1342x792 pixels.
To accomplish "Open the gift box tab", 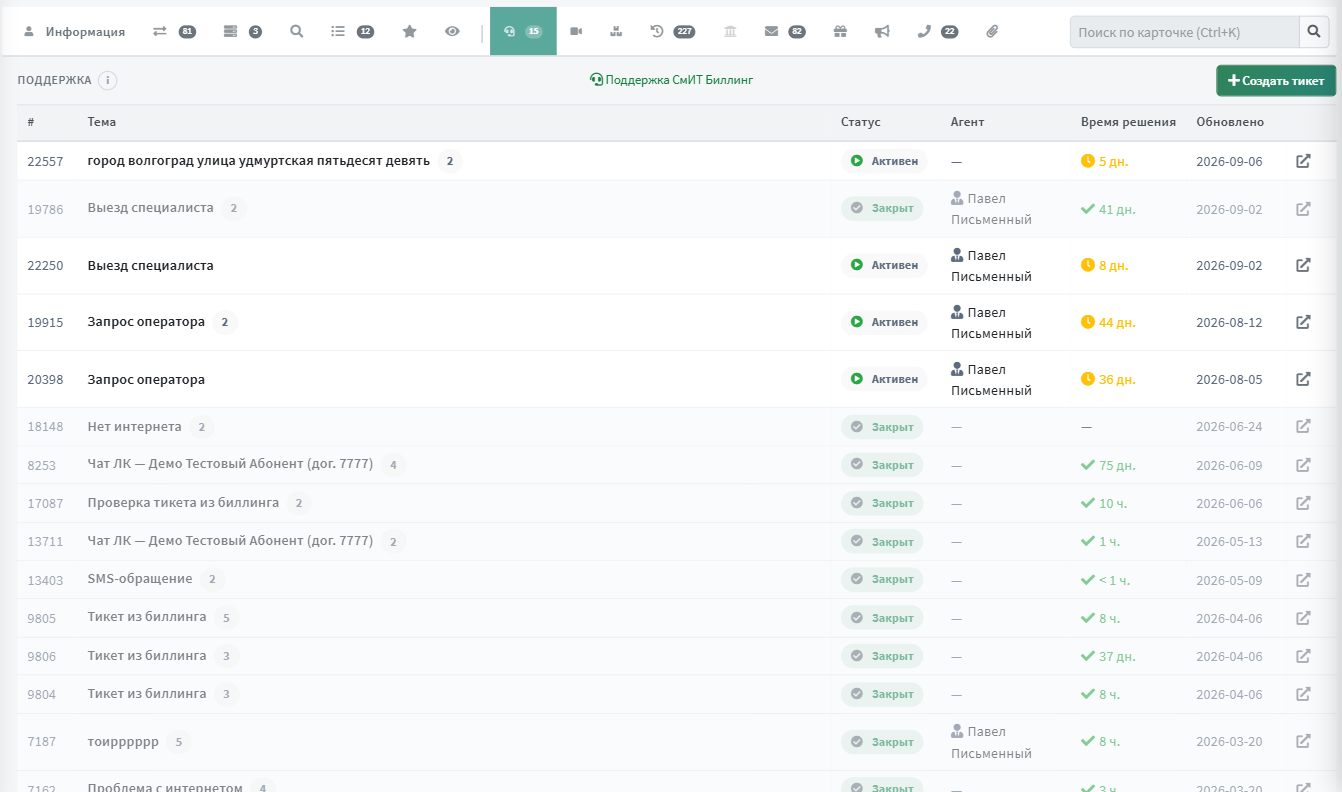I will pos(840,31).
